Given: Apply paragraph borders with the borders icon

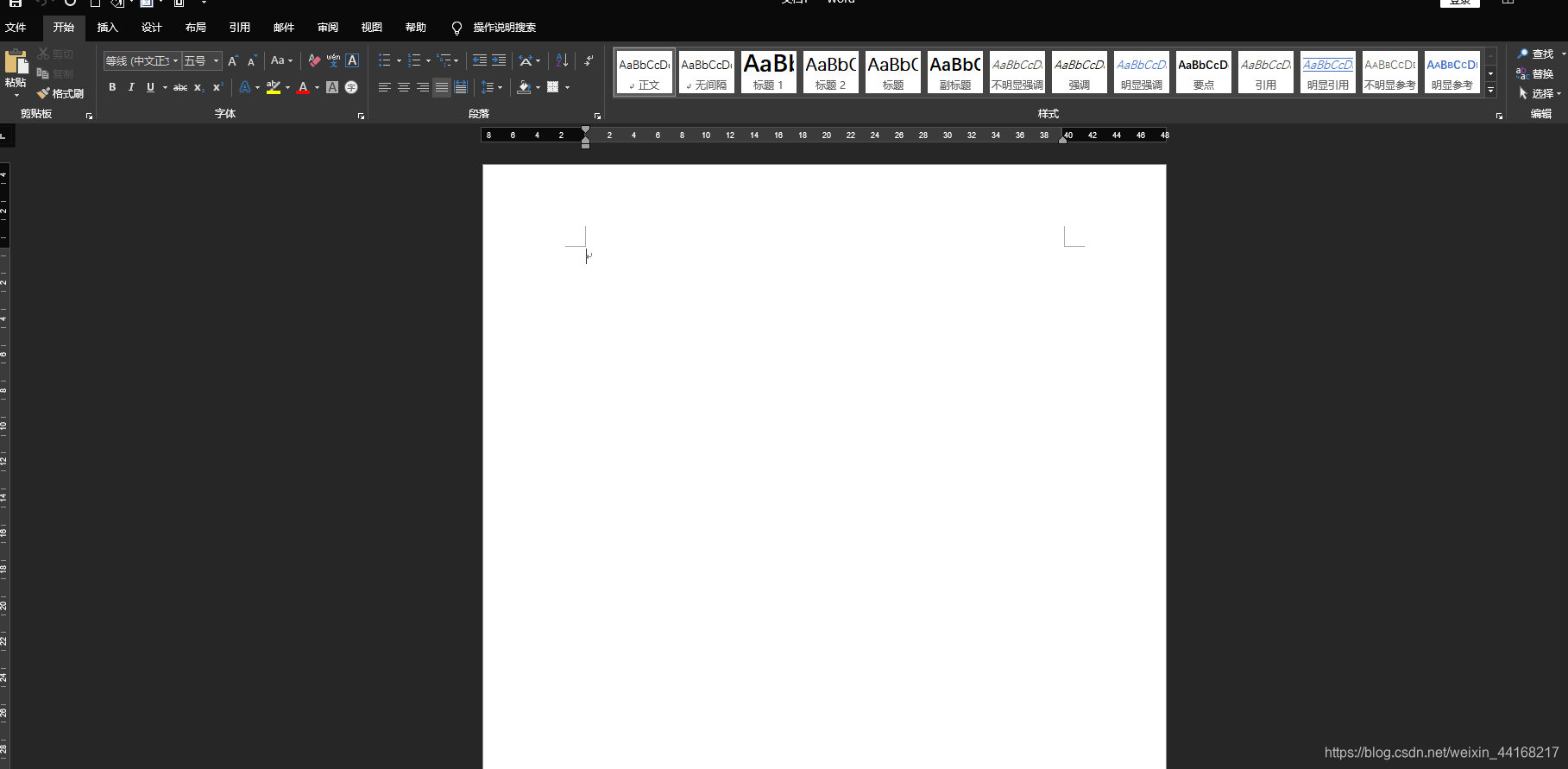Looking at the screenshot, I should tap(553, 87).
